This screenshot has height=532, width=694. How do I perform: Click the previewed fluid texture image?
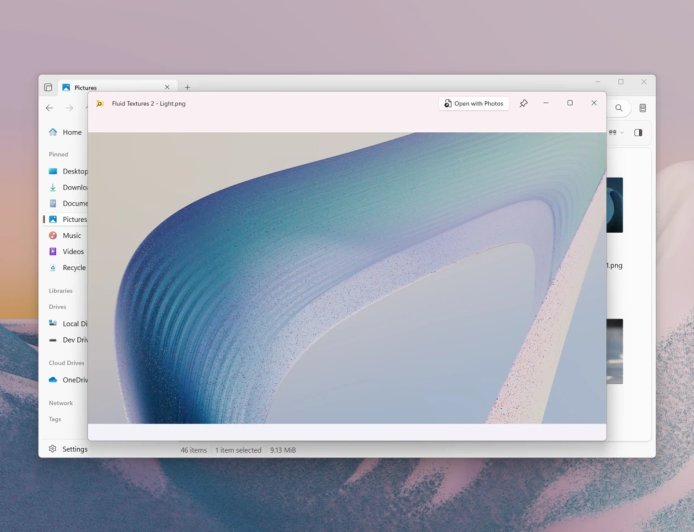[347, 278]
